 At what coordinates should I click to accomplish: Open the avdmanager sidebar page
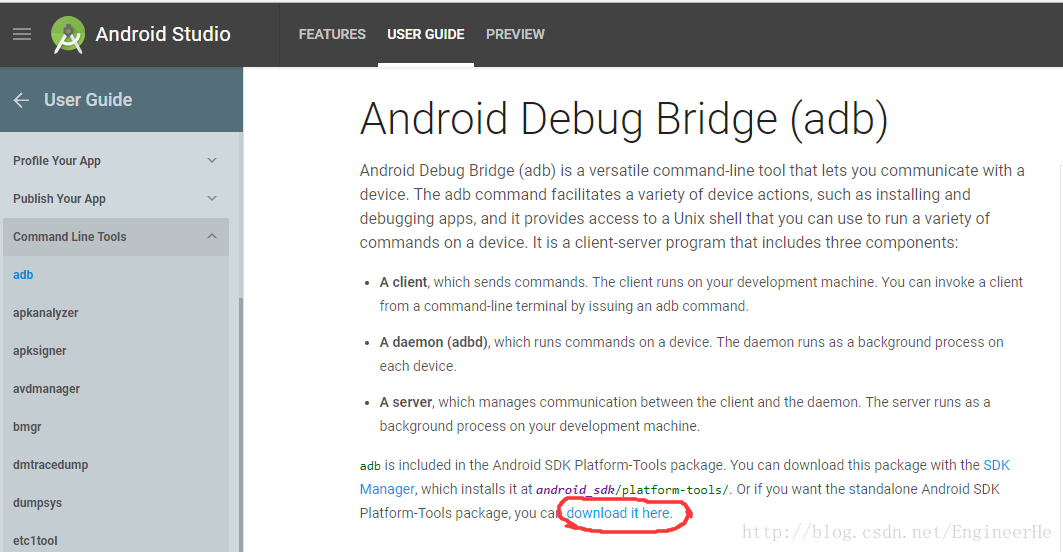click(46, 389)
